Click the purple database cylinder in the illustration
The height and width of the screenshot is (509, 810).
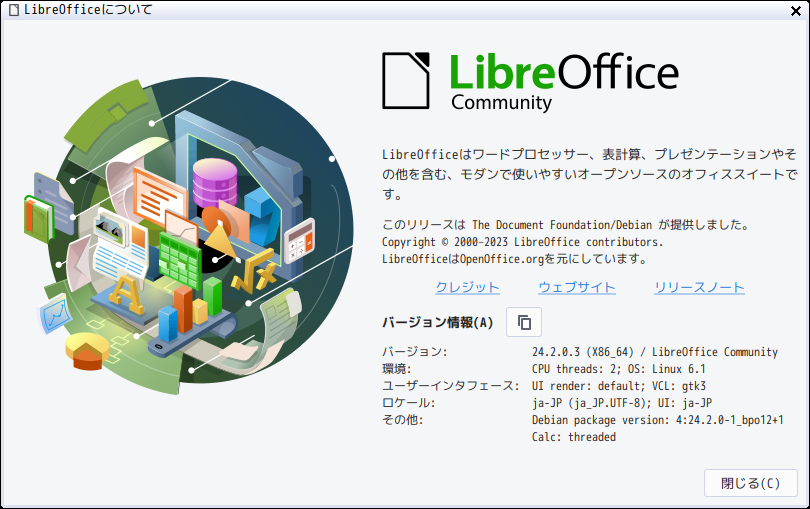coord(215,182)
